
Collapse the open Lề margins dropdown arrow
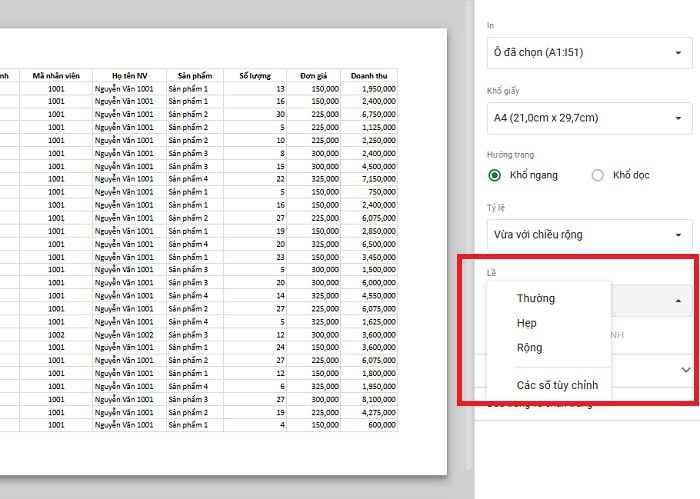[x=679, y=300]
